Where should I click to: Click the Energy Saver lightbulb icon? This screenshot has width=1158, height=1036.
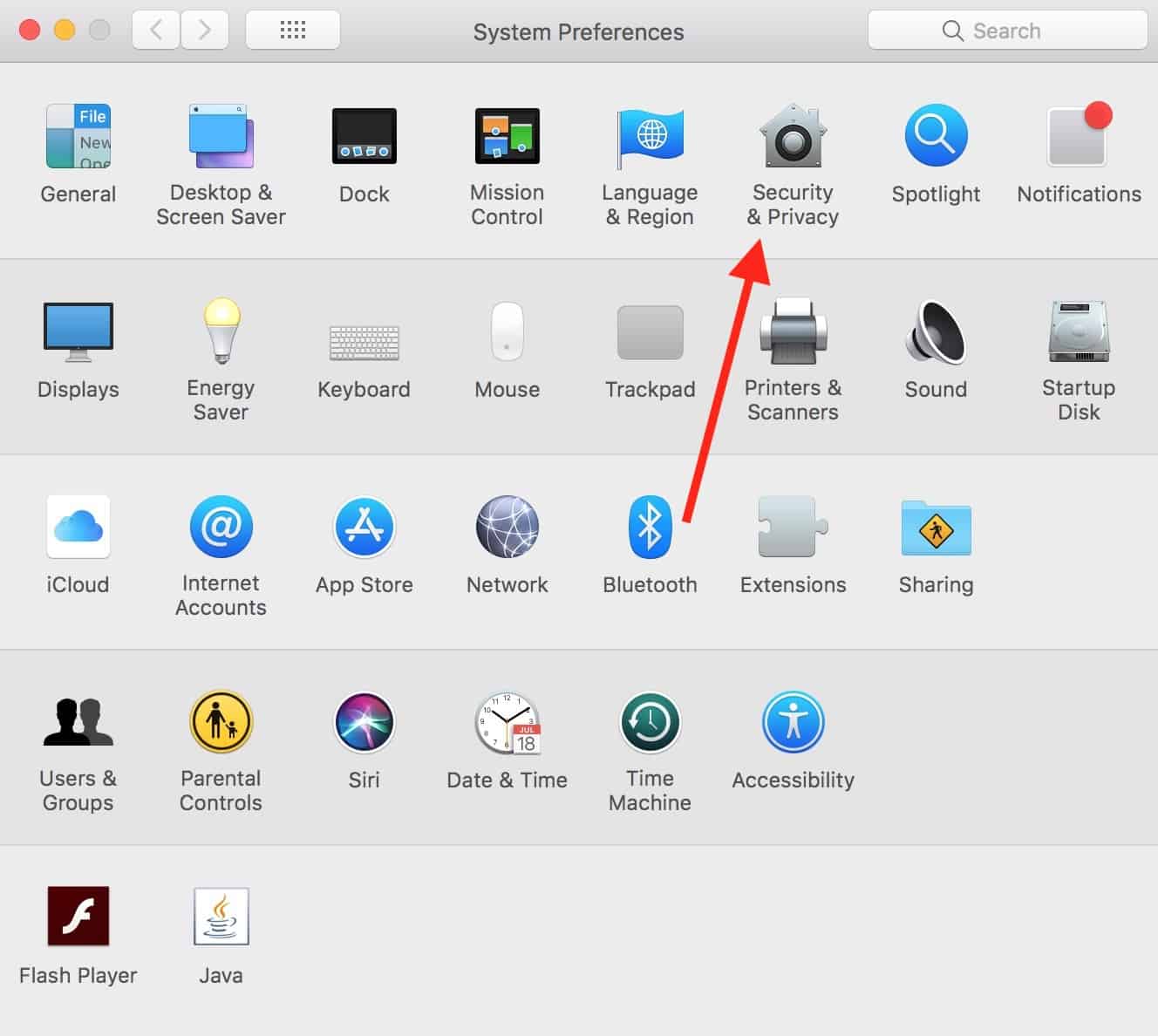[221, 331]
